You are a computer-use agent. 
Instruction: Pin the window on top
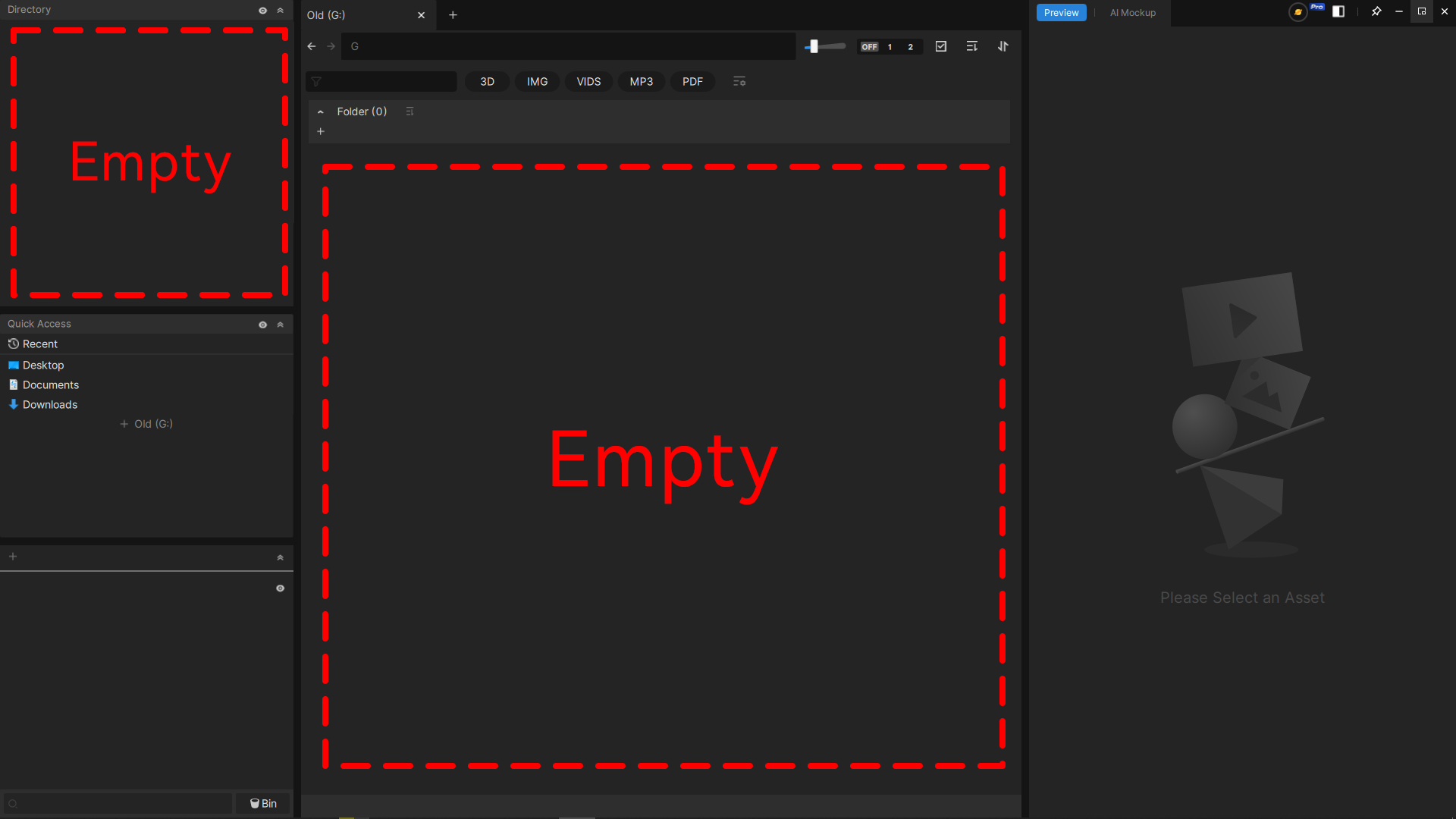tap(1376, 11)
